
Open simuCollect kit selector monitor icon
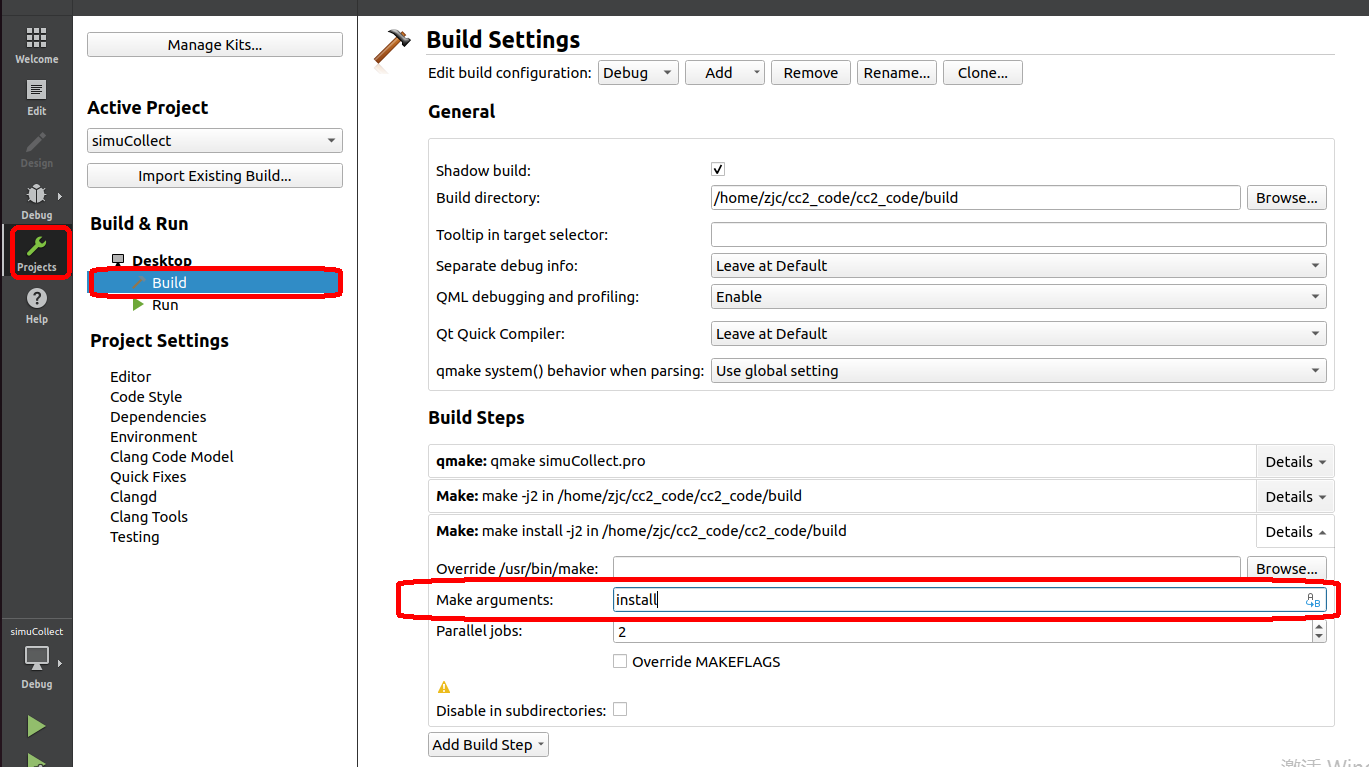(x=36, y=657)
